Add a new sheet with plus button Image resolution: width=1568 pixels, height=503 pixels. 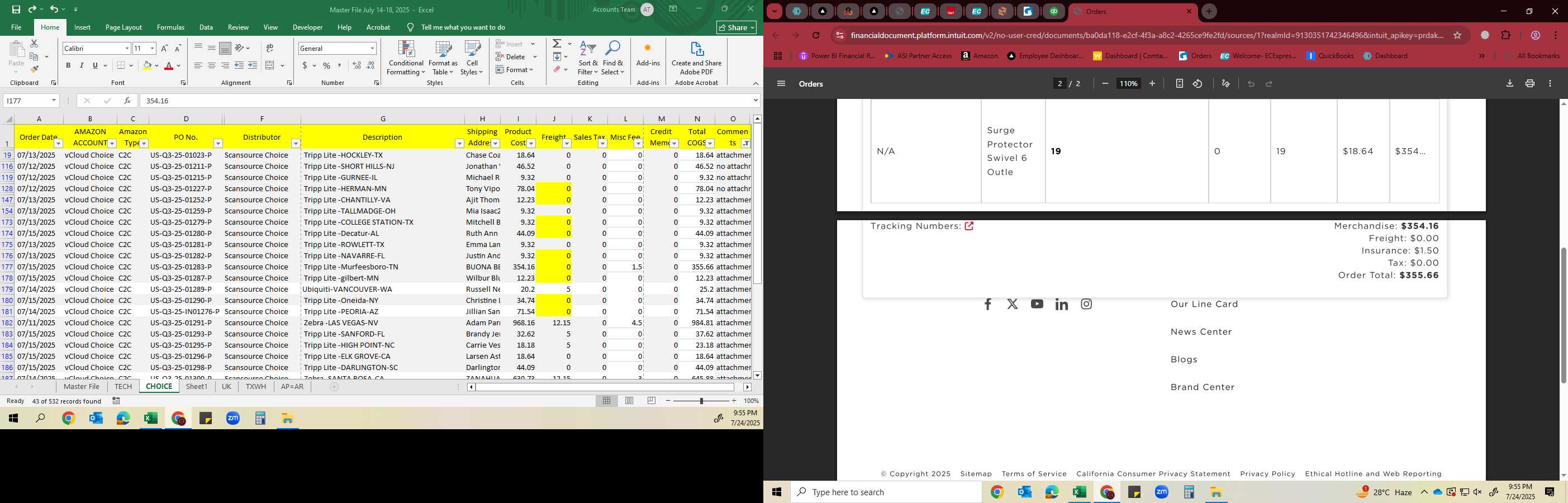pos(334,387)
